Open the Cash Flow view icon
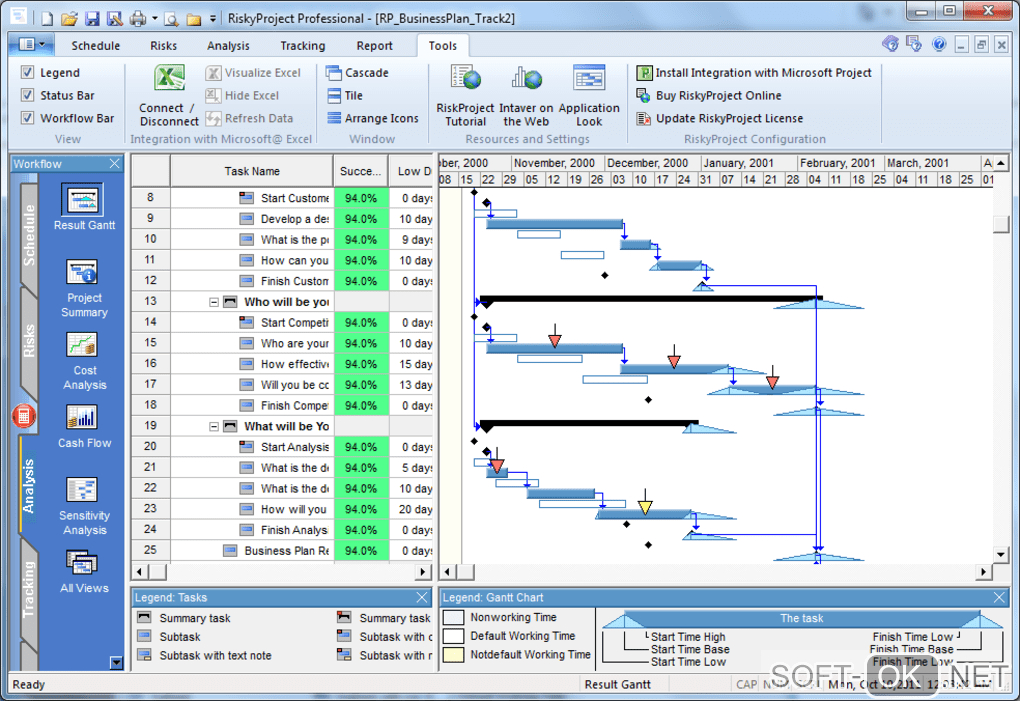Viewport: 1020px width, 701px height. (x=83, y=417)
